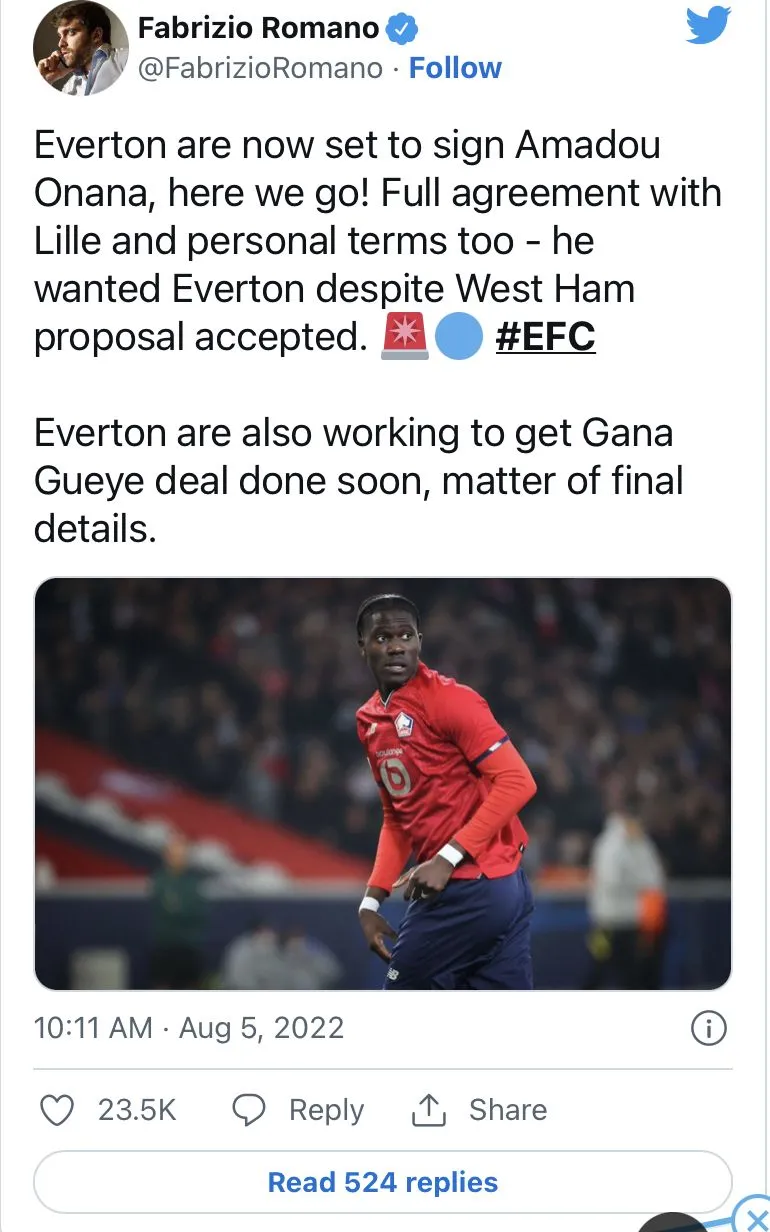Open the player photo in the tweet

click(383, 784)
